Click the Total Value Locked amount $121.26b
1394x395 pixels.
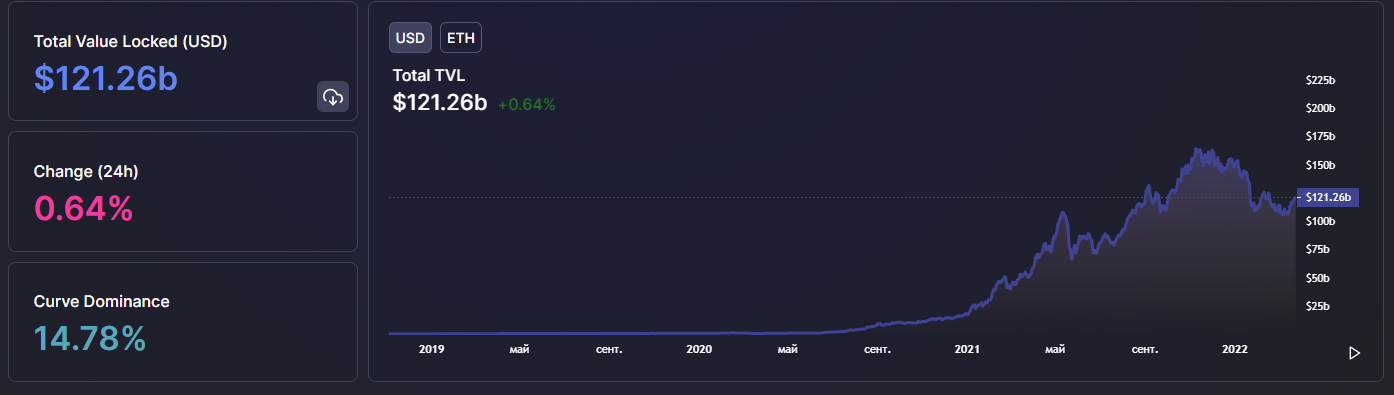106,77
